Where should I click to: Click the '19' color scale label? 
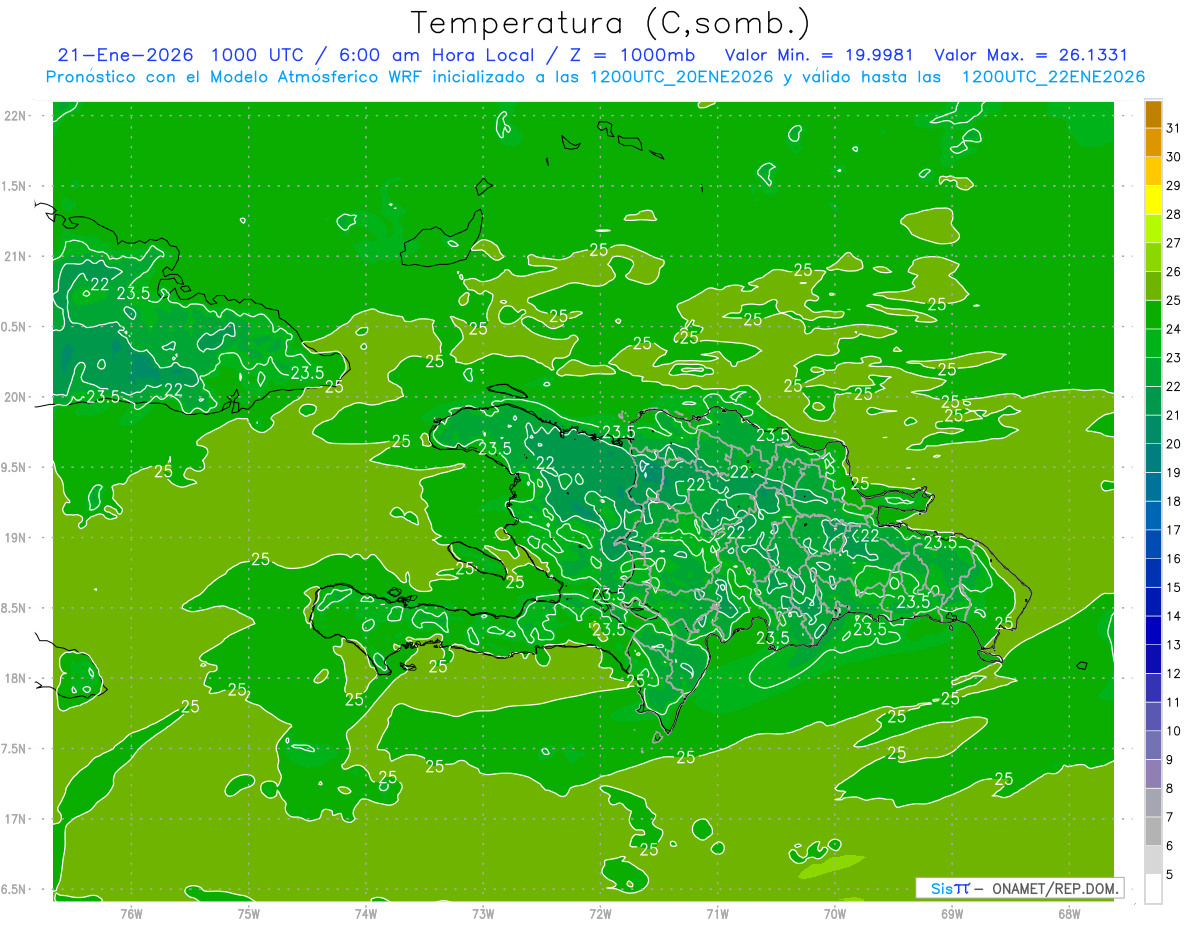(1173, 473)
